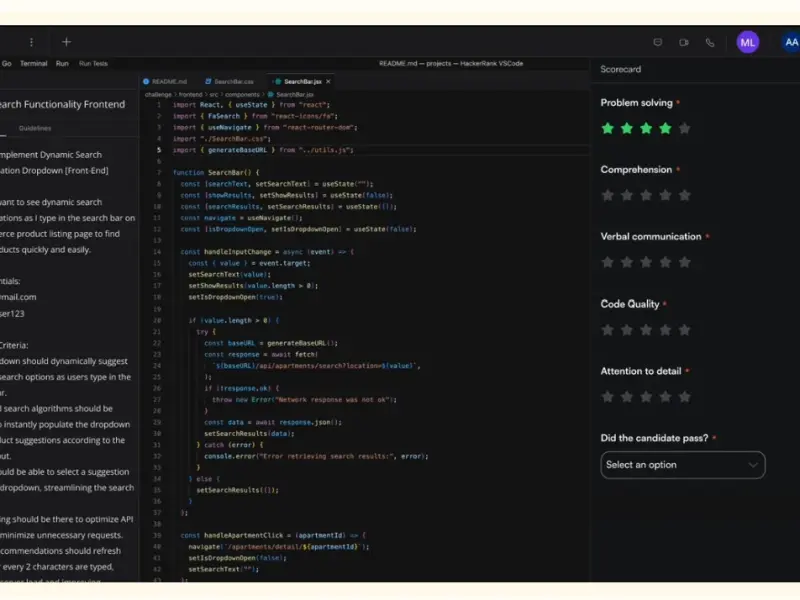Click the phone call icon

pos(710,42)
